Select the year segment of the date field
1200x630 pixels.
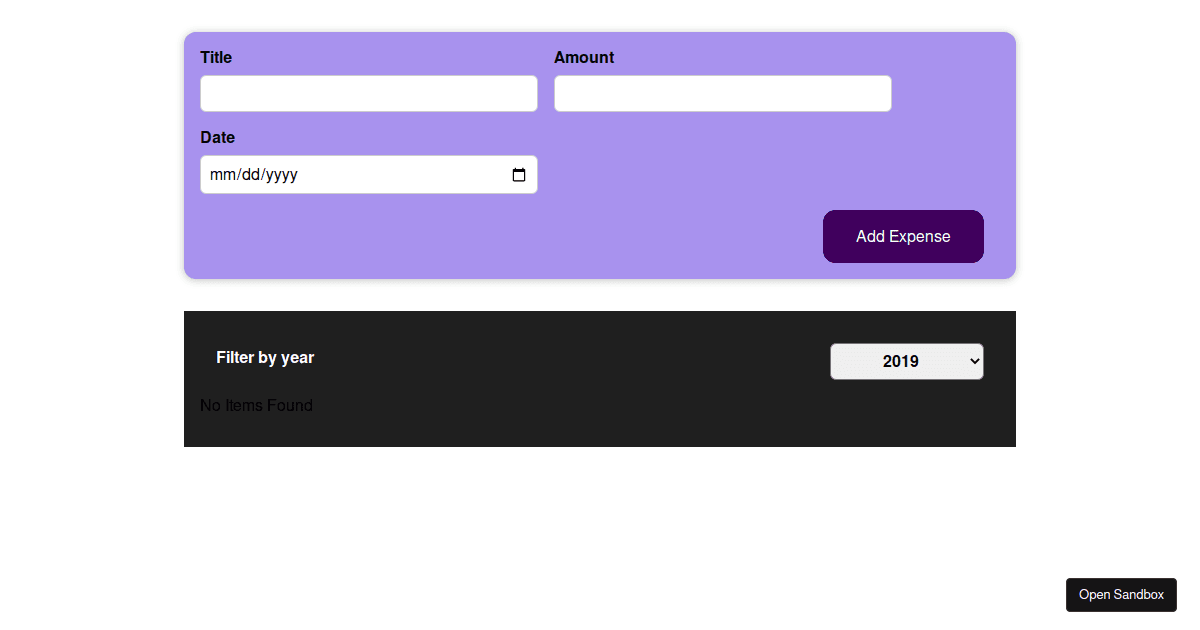click(281, 175)
